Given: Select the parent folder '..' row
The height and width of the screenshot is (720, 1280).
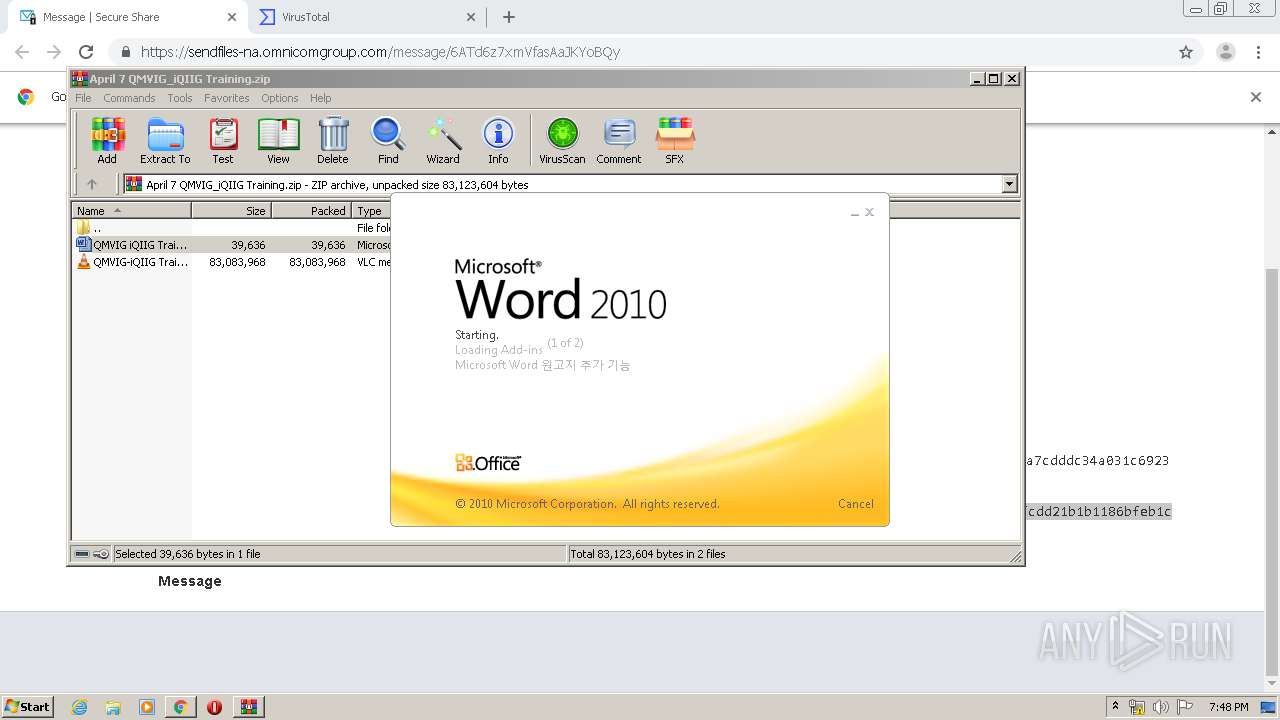Looking at the screenshot, I should tap(231, 228).
